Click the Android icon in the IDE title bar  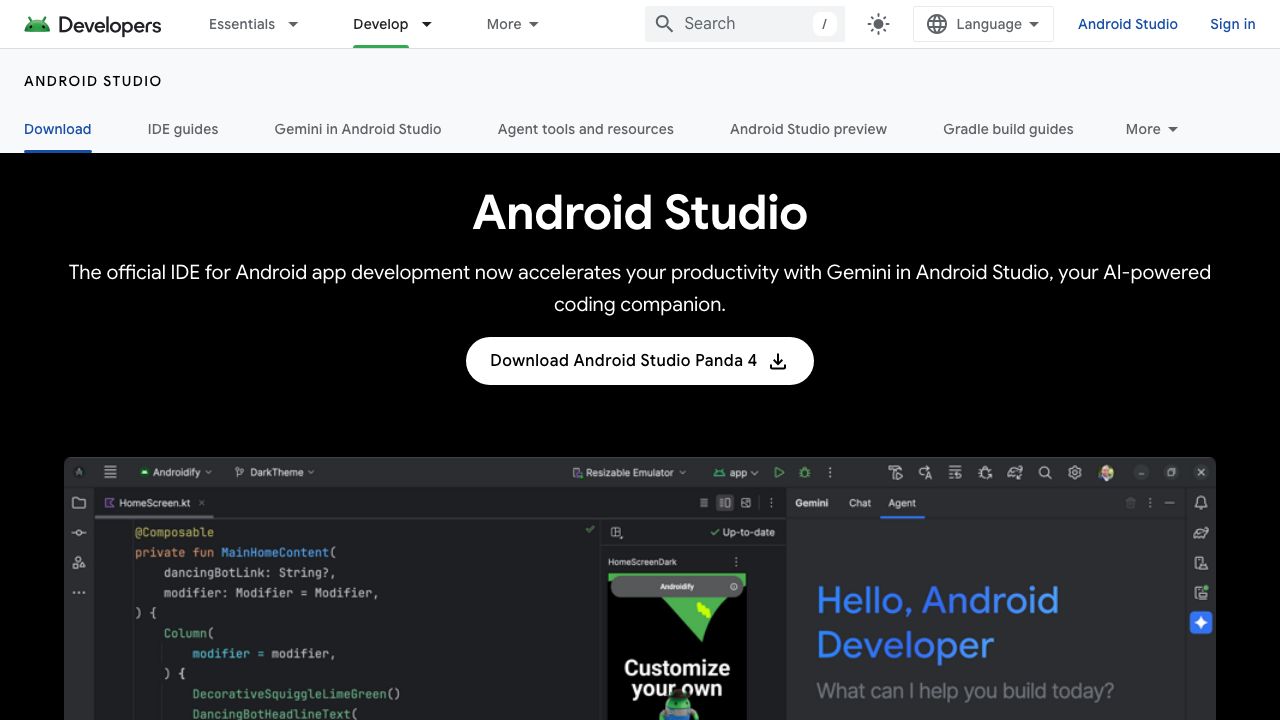click(x=79, y=472)
